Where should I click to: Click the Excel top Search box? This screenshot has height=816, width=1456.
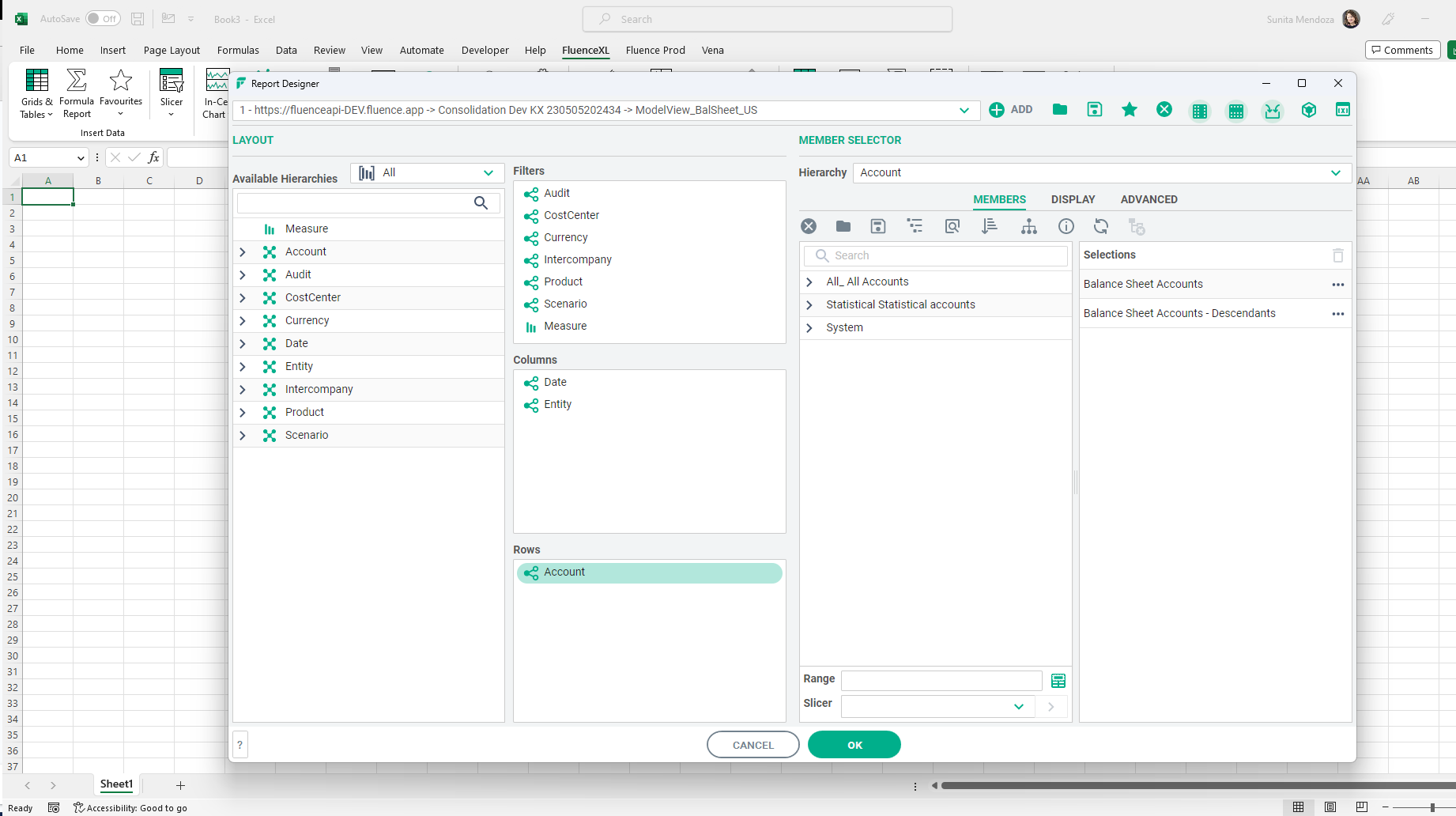pyautogui.click(x=768, y=19)
